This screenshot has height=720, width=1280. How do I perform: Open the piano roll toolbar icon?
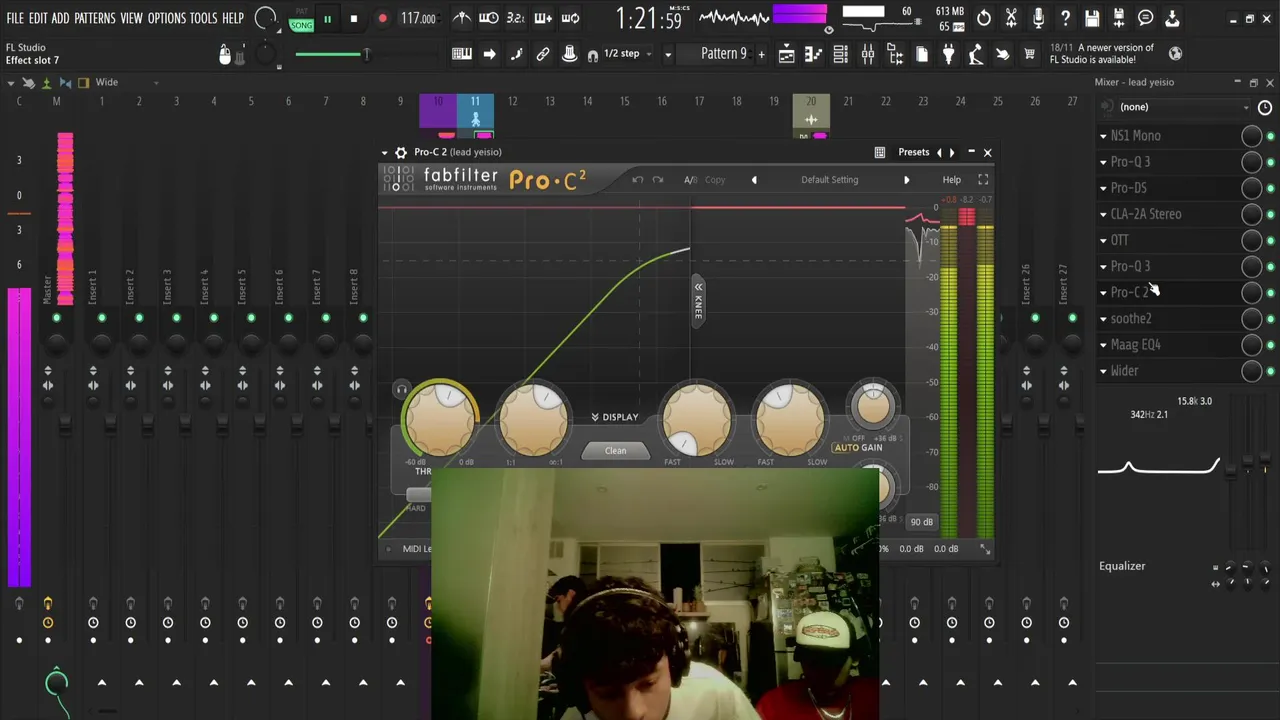(x=813, y=54)
